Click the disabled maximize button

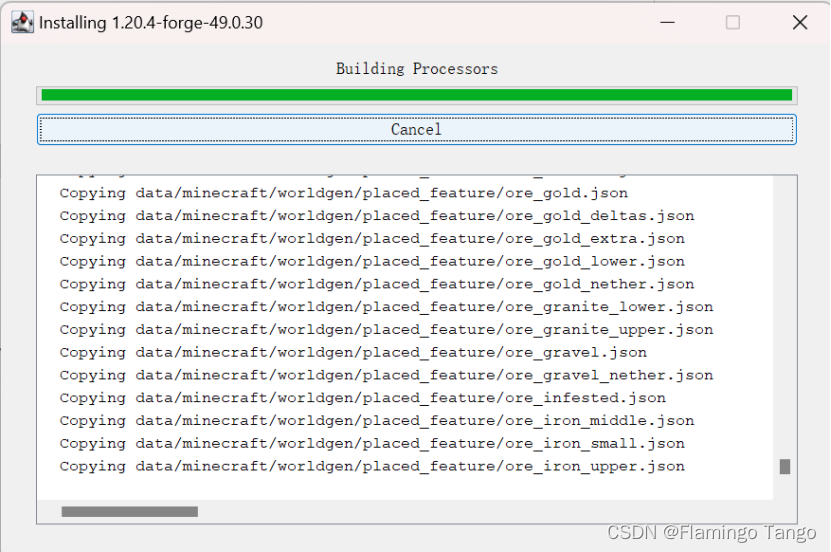pyautogui.click(x=733, y=22)
